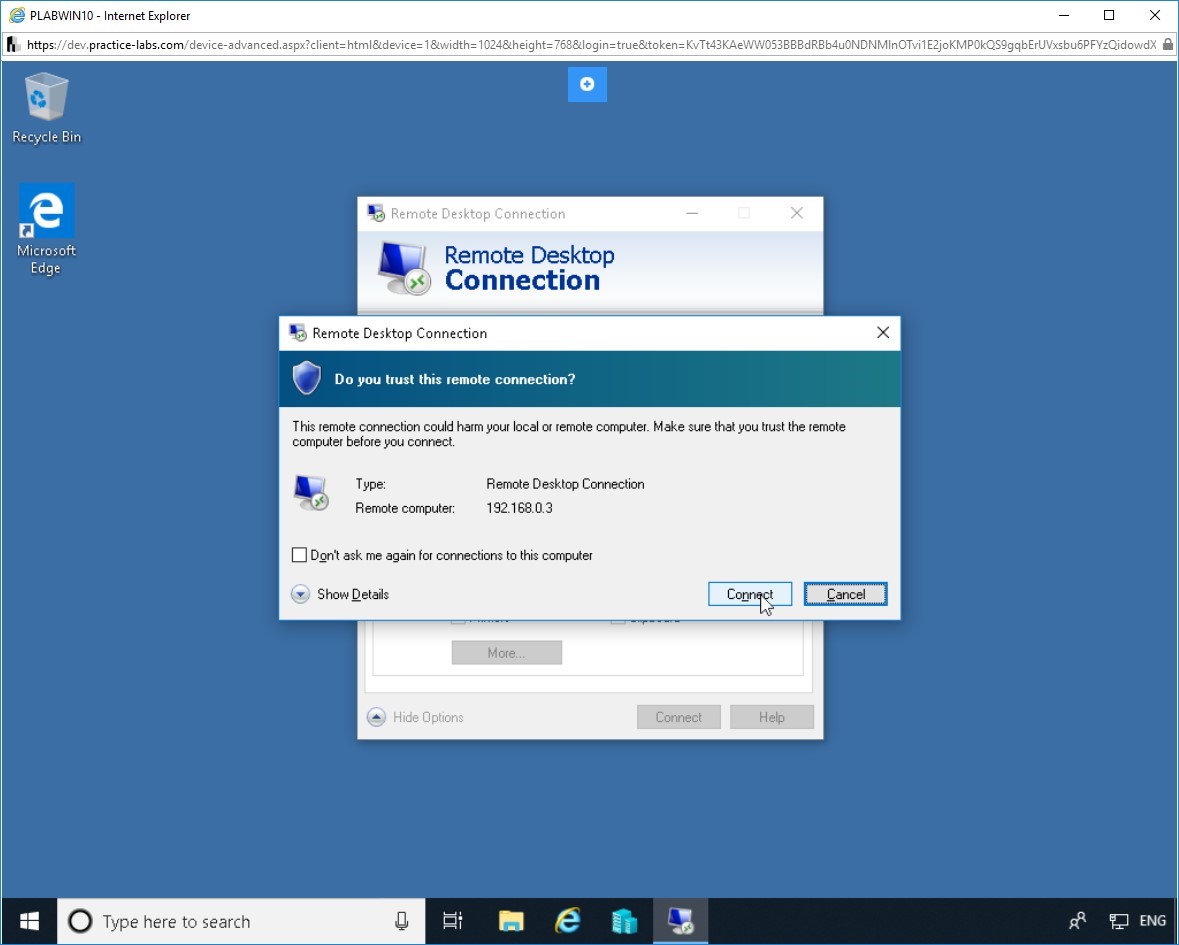The width and height of the screenshot is (1179, 945).
Task: Click the network icon in the system tray
Action: (x=1119, y=921)
